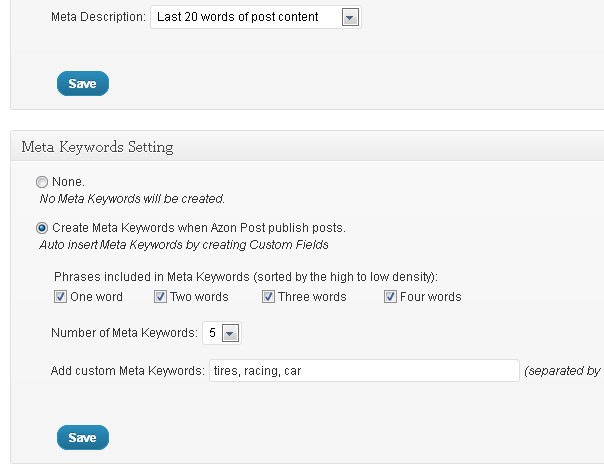Disable the 'Three words' checkbox
This screenshot has height=476, width=604.
point(268,297)
